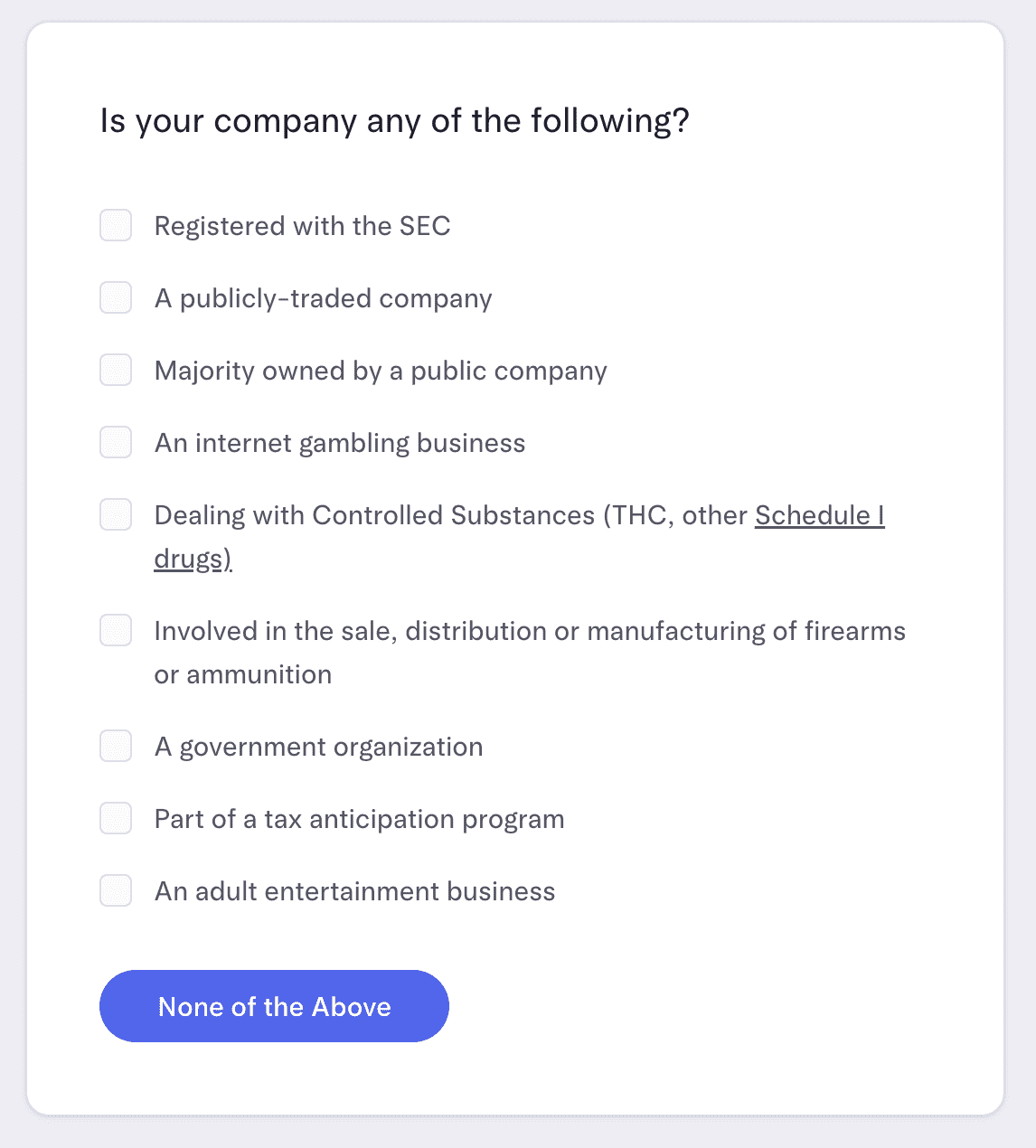Screen dimensions: 1036x1148
Task: Check the Controlled Substances checkbox
Action: (116, 514)
